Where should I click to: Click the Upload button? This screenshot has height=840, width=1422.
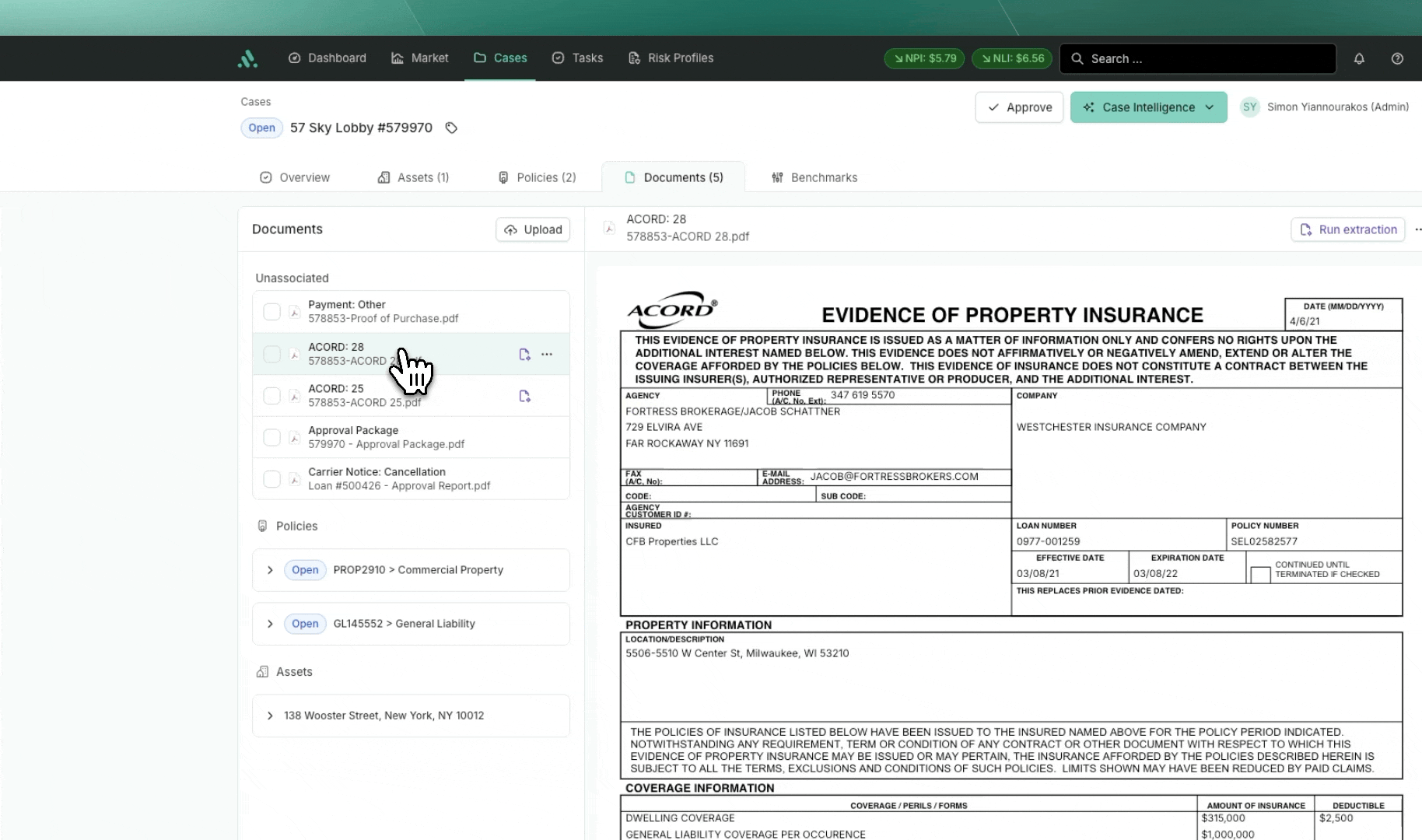(533, 229)
